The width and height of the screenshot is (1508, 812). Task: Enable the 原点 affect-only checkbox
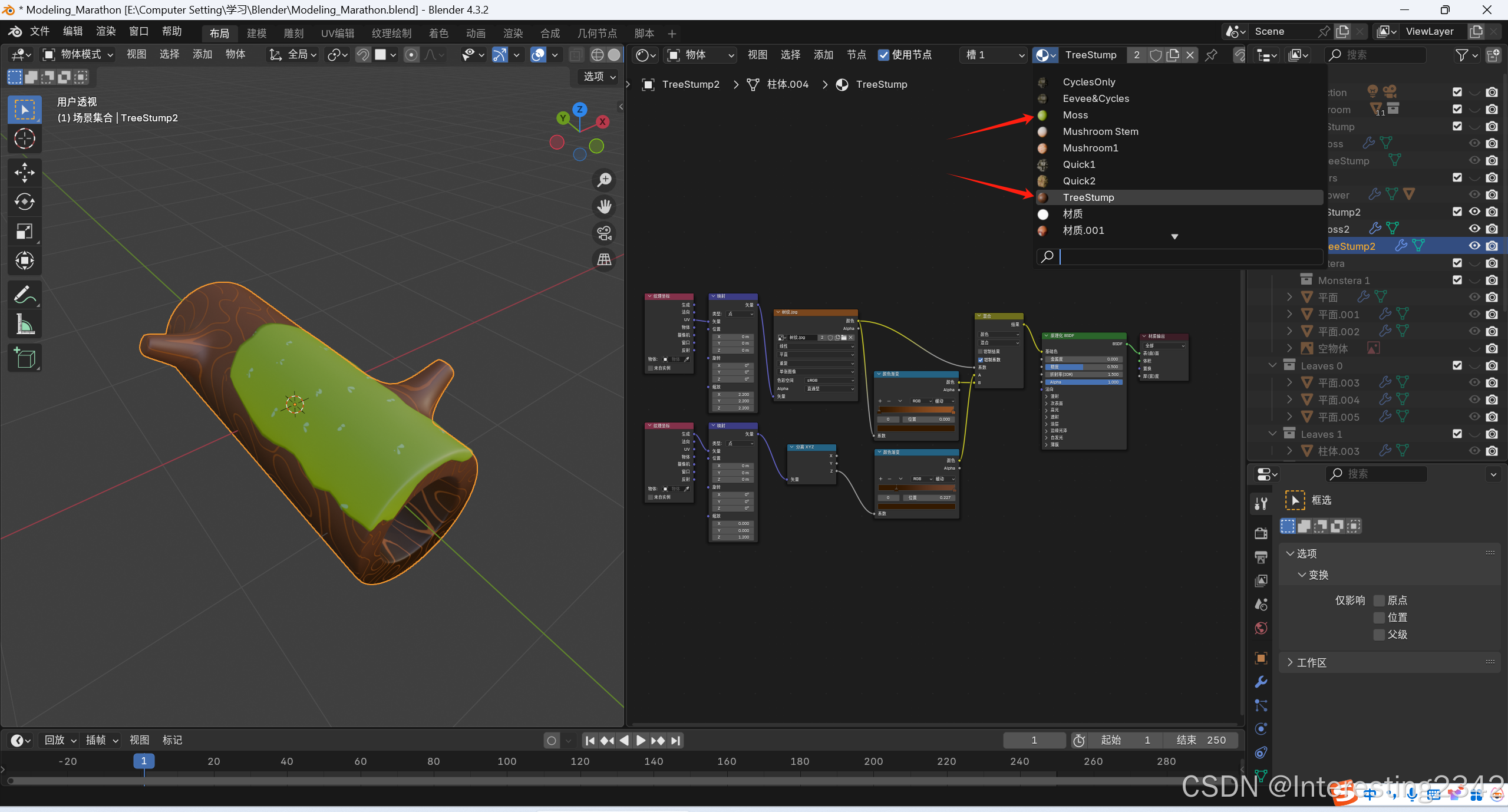click(1379, 600)
